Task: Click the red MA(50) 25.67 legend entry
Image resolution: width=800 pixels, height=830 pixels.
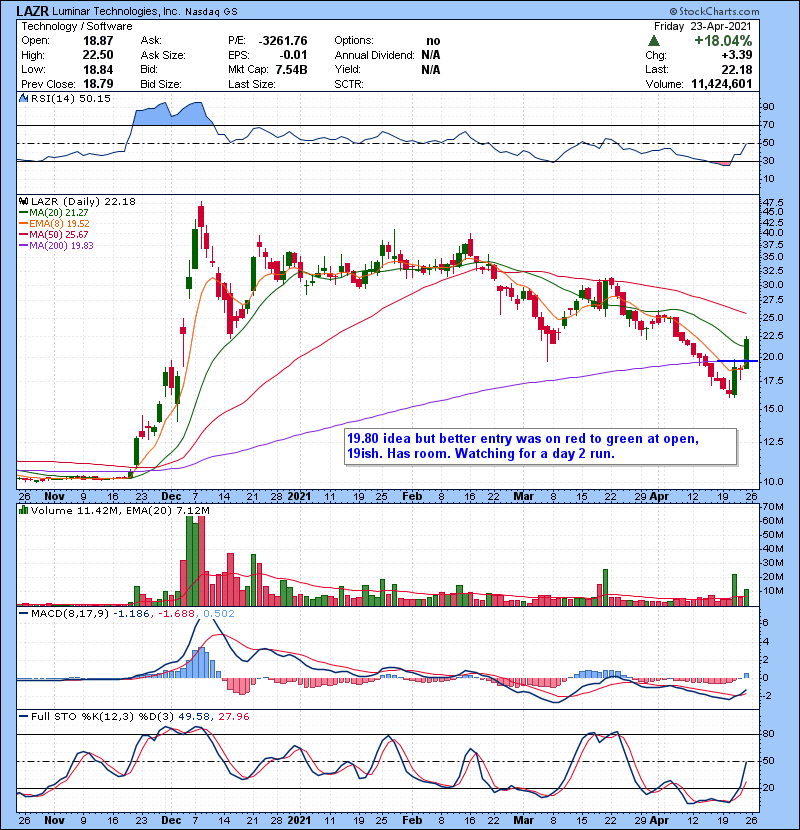Action: tap(58, 234)
